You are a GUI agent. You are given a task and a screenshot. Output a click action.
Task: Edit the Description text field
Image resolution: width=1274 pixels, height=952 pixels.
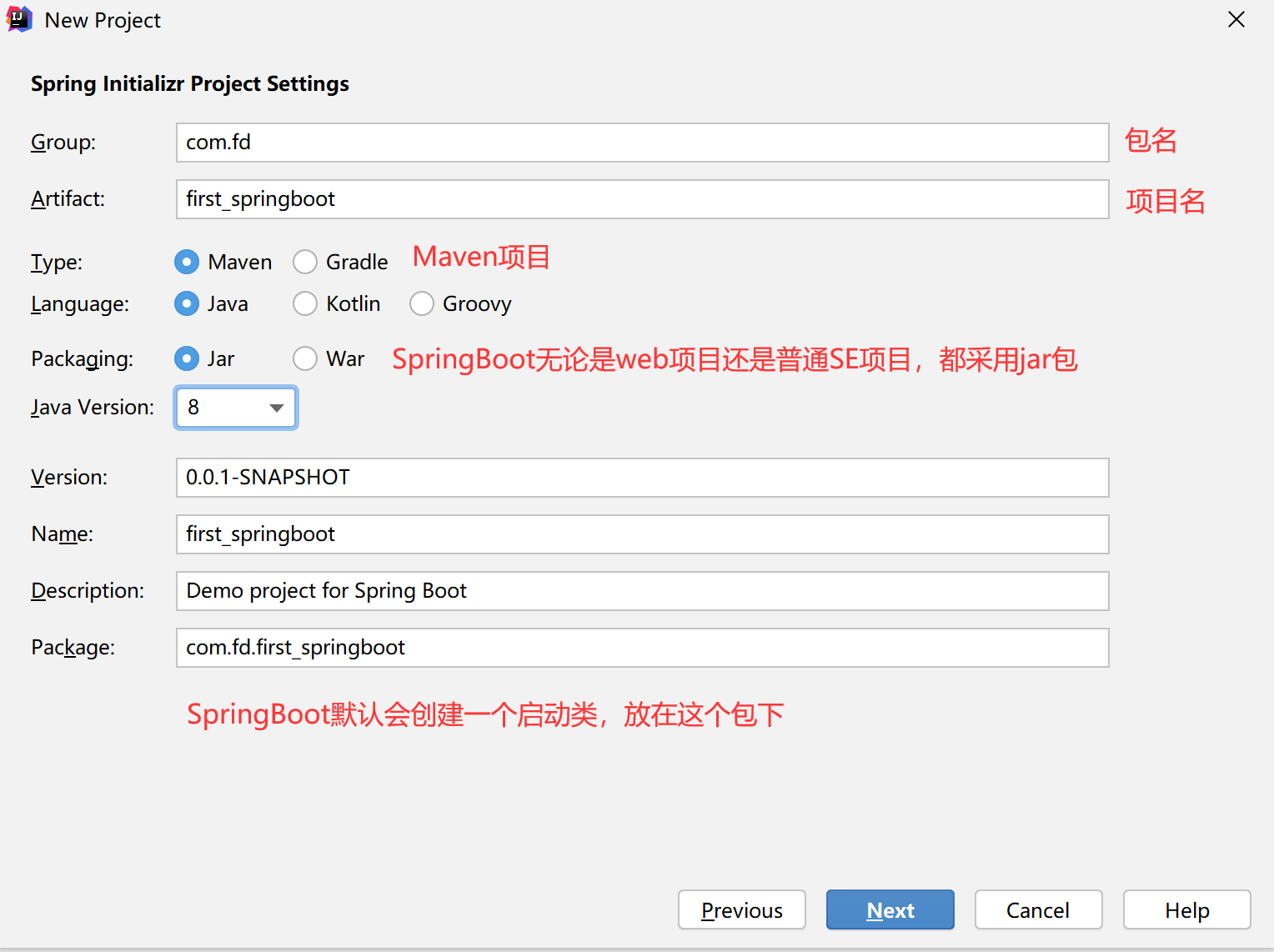[642, 591]
